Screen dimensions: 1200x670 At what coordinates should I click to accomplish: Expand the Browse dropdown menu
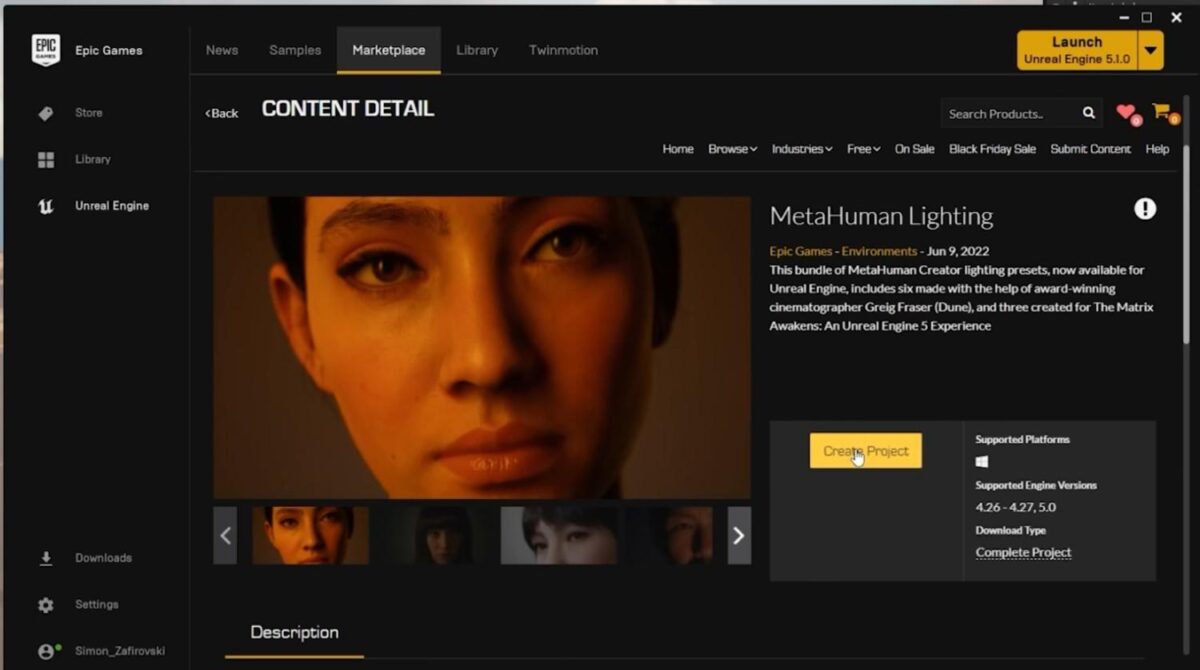tap(732, 149)
